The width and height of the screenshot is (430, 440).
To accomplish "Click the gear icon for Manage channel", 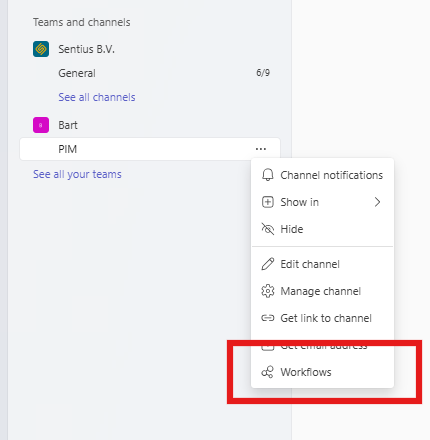I will tap(267, 291).
